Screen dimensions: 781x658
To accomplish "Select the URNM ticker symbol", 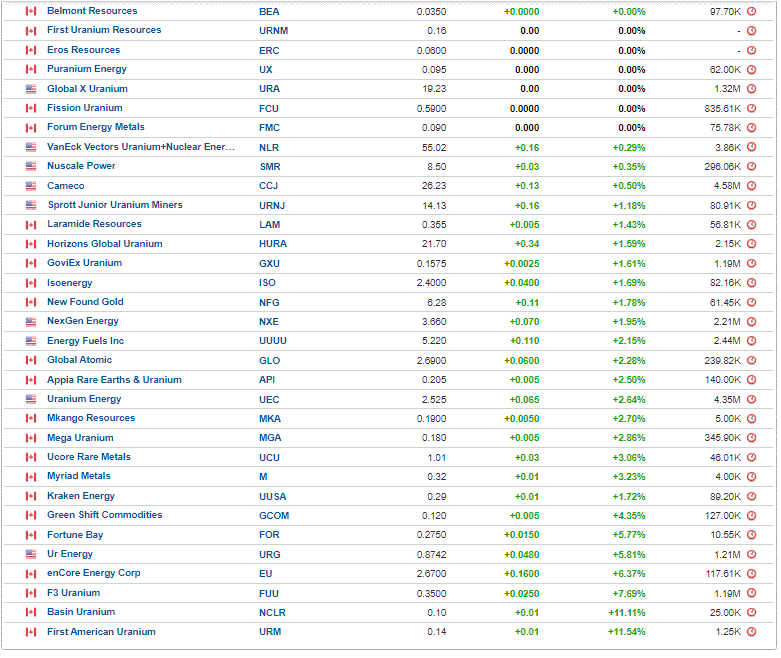I will 273,31.
